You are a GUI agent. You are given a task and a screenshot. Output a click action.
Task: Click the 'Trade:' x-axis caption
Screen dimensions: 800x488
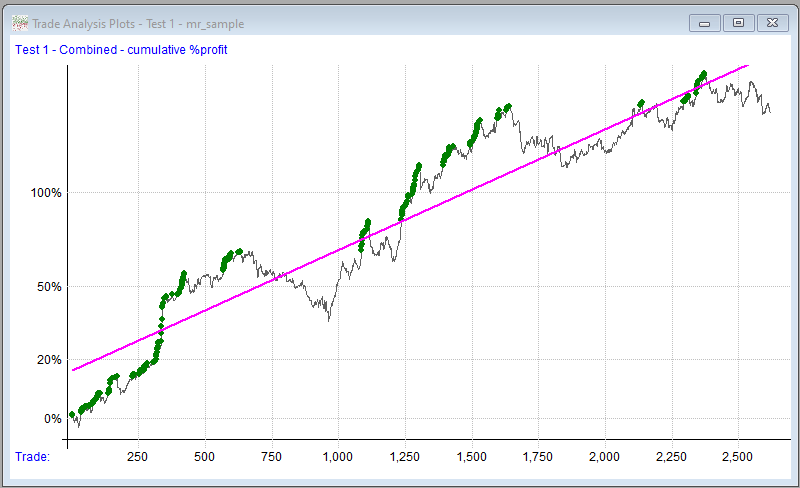[x=33, y=456]
